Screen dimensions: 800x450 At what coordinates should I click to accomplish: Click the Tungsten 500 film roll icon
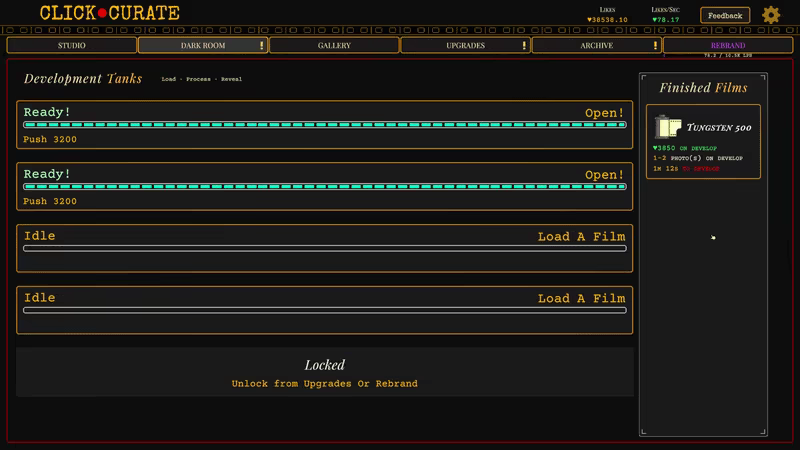click(x=668, y=127)
